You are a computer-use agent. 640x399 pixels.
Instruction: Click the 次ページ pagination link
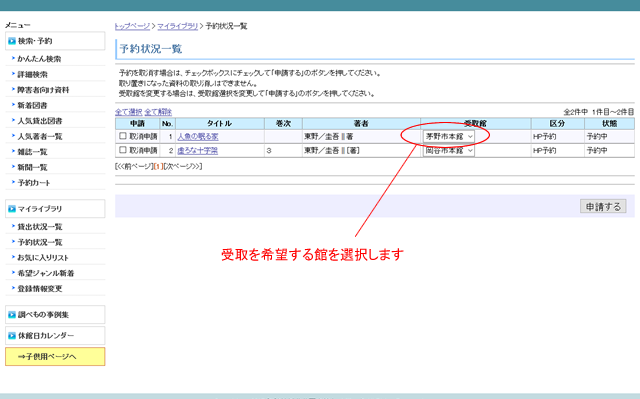click(x=182, y=166)
